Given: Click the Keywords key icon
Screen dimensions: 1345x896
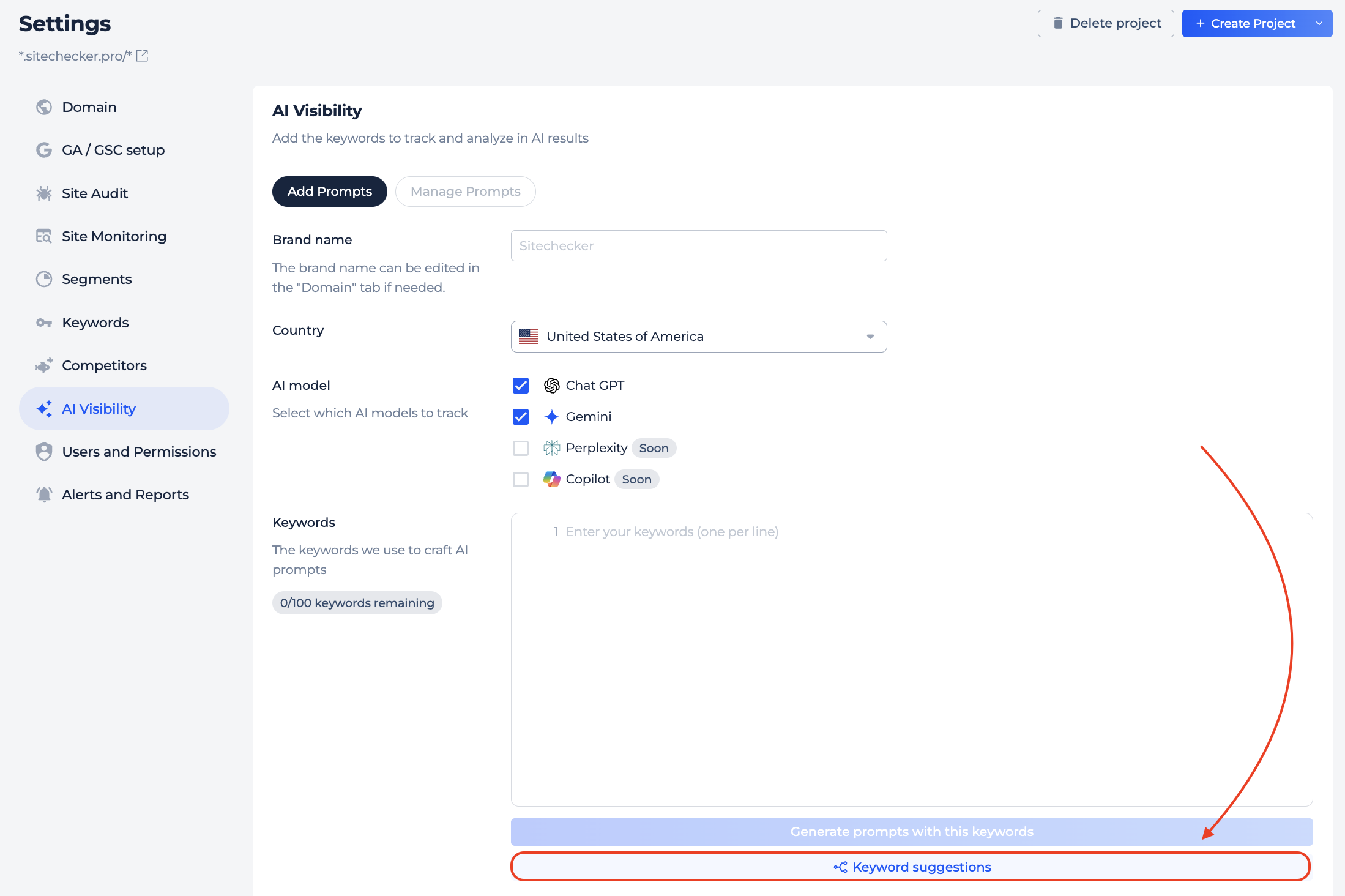Looking at the screenshot, I should pyautogui.click(x=44, y=323).
